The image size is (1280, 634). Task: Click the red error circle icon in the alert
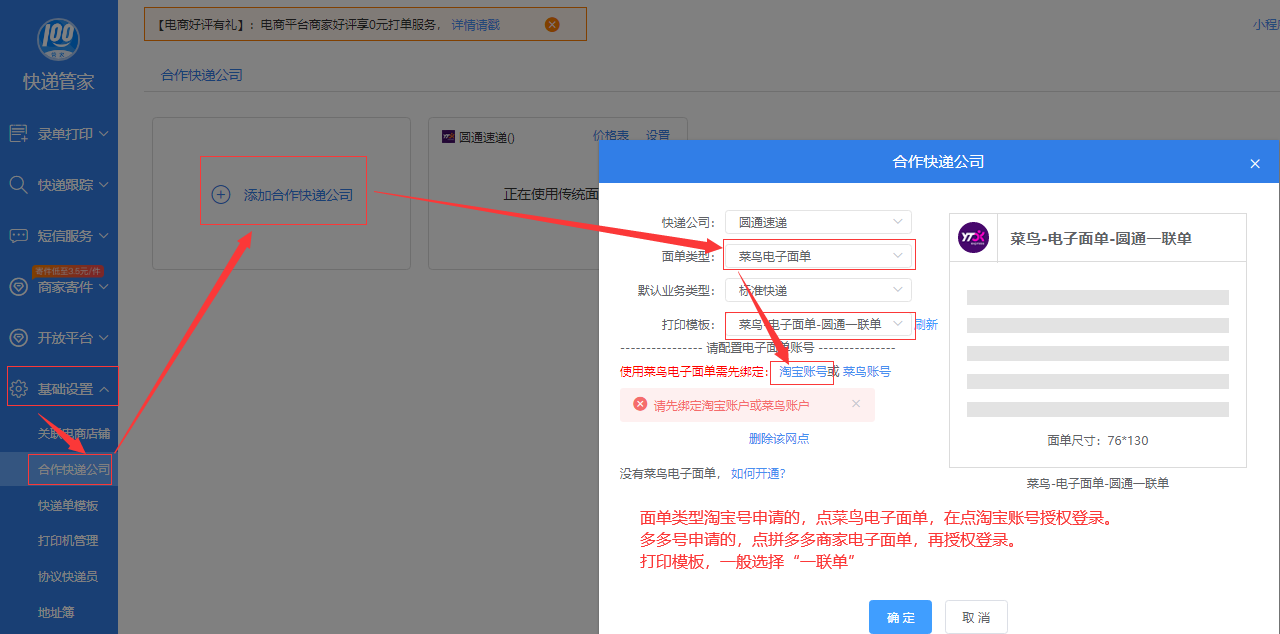click(x=640, y=404)
